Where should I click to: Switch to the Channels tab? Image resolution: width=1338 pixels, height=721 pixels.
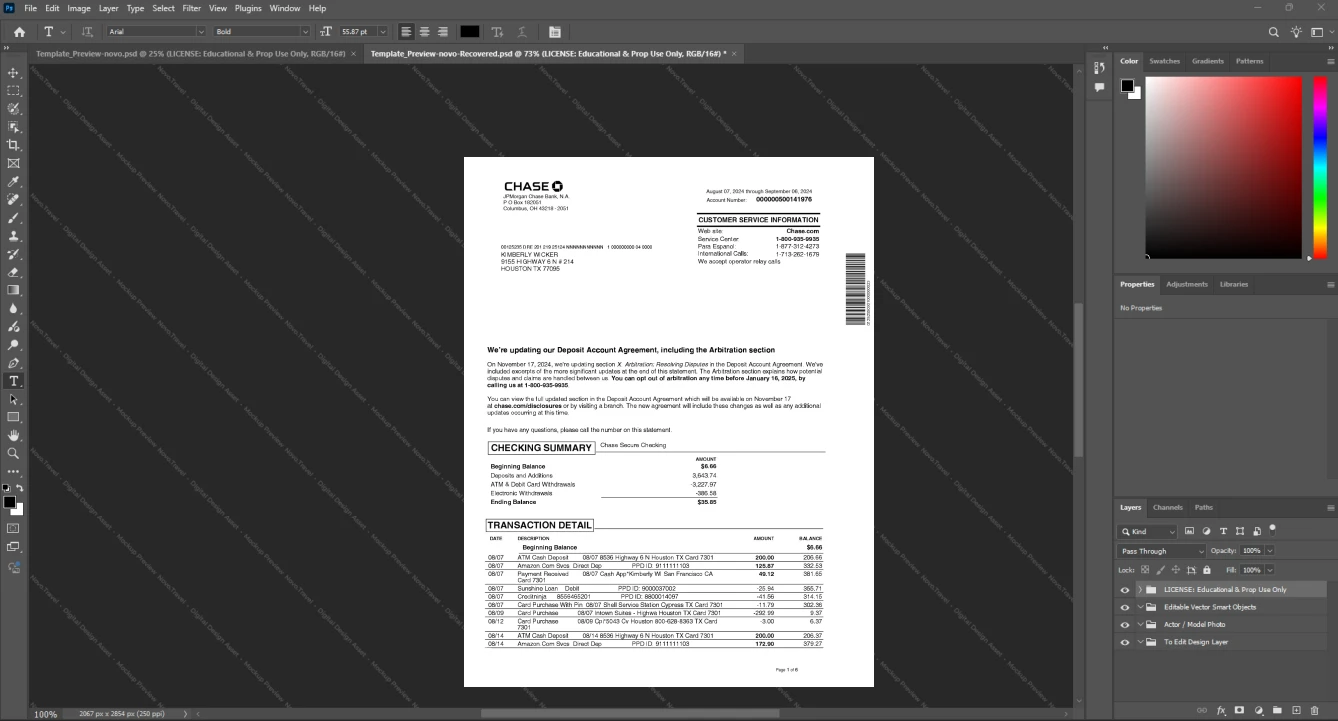point(1167,507)
